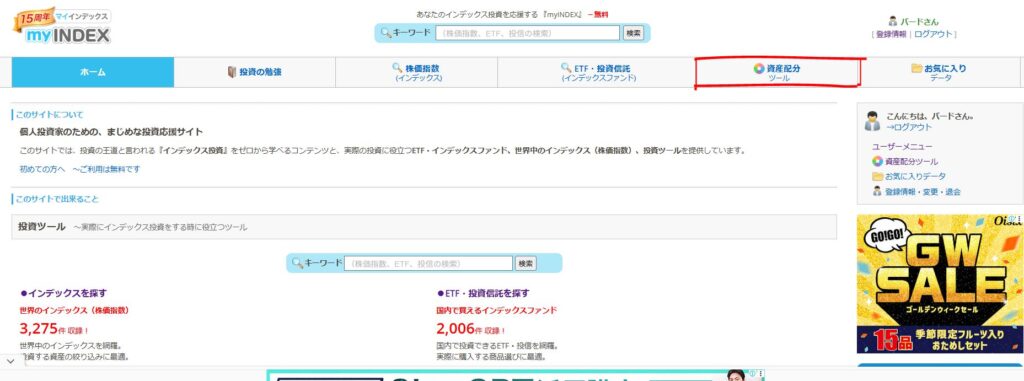Screen dimensions: 1024x381
Task: Open the 株価指数 (インデックス) tab
Action: 417,72
